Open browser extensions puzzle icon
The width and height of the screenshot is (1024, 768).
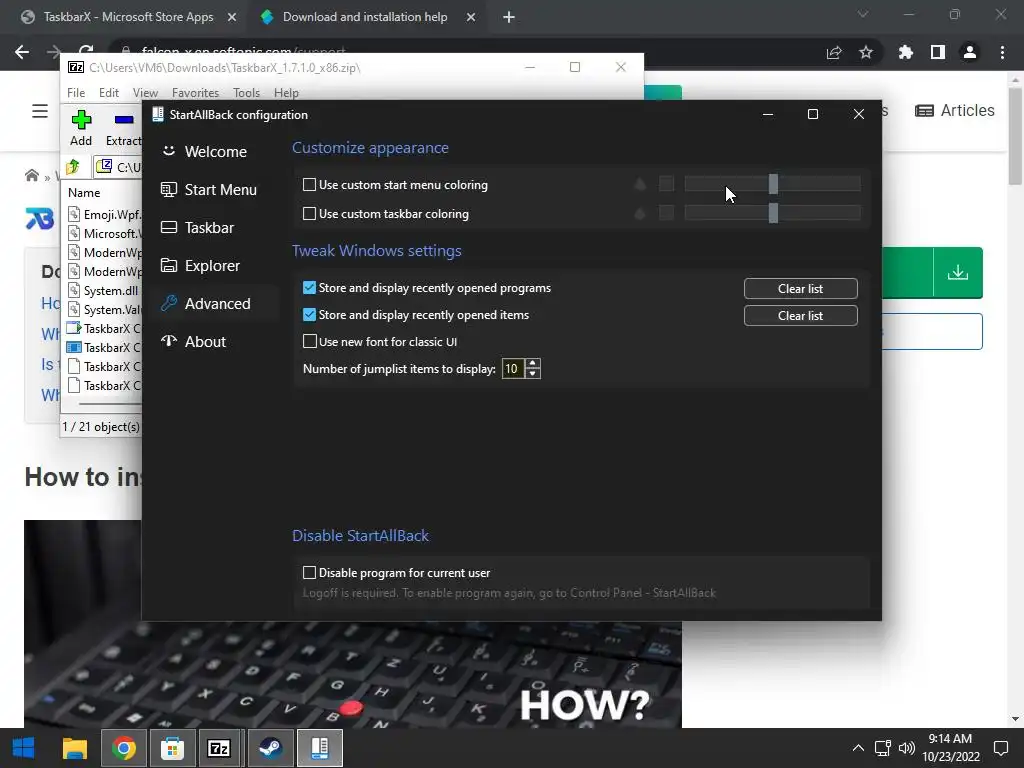[x=906, y=52]
